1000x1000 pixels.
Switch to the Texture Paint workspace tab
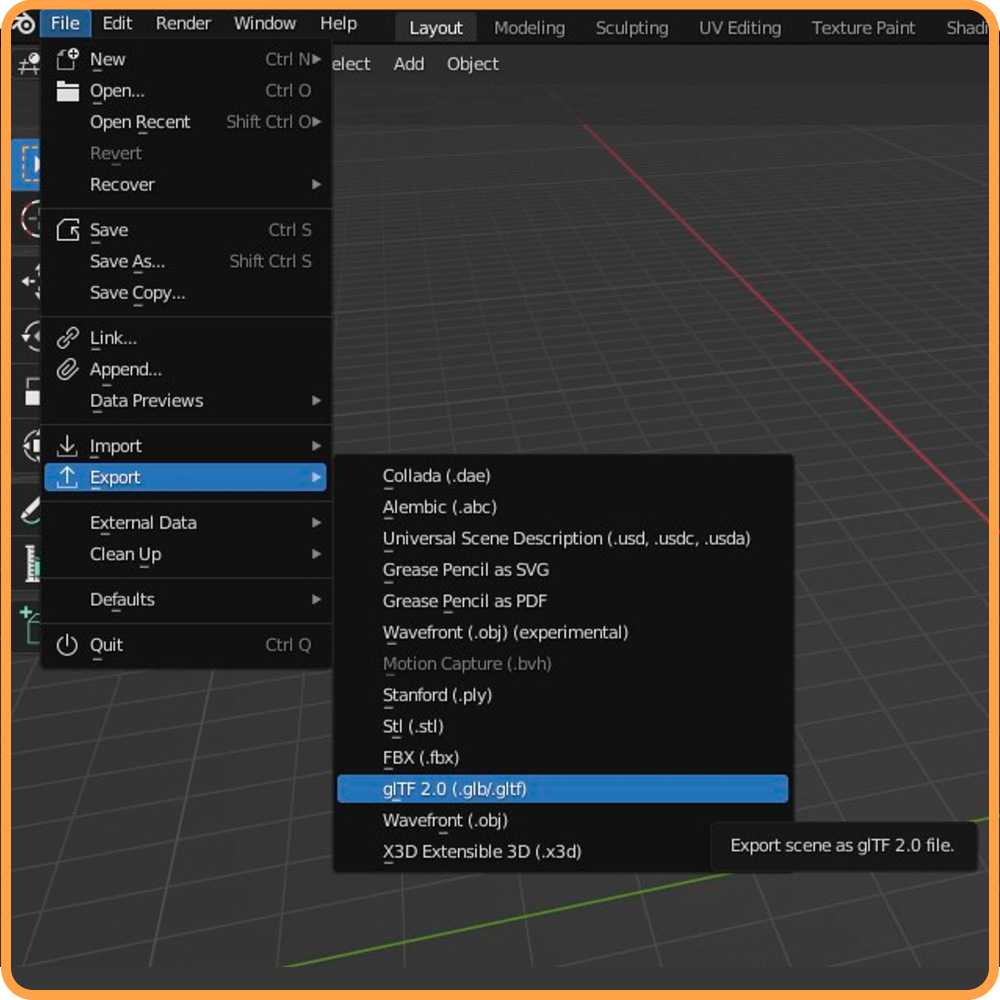click(864, 28)
